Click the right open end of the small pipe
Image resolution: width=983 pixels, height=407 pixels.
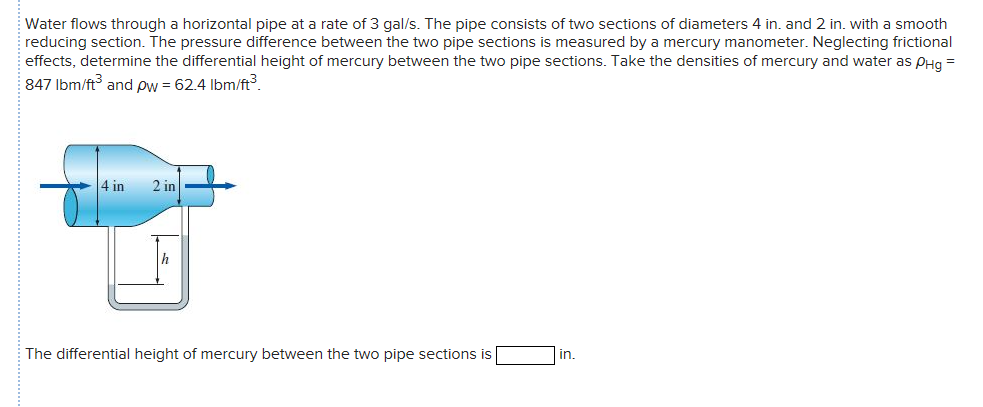[211, 176]
